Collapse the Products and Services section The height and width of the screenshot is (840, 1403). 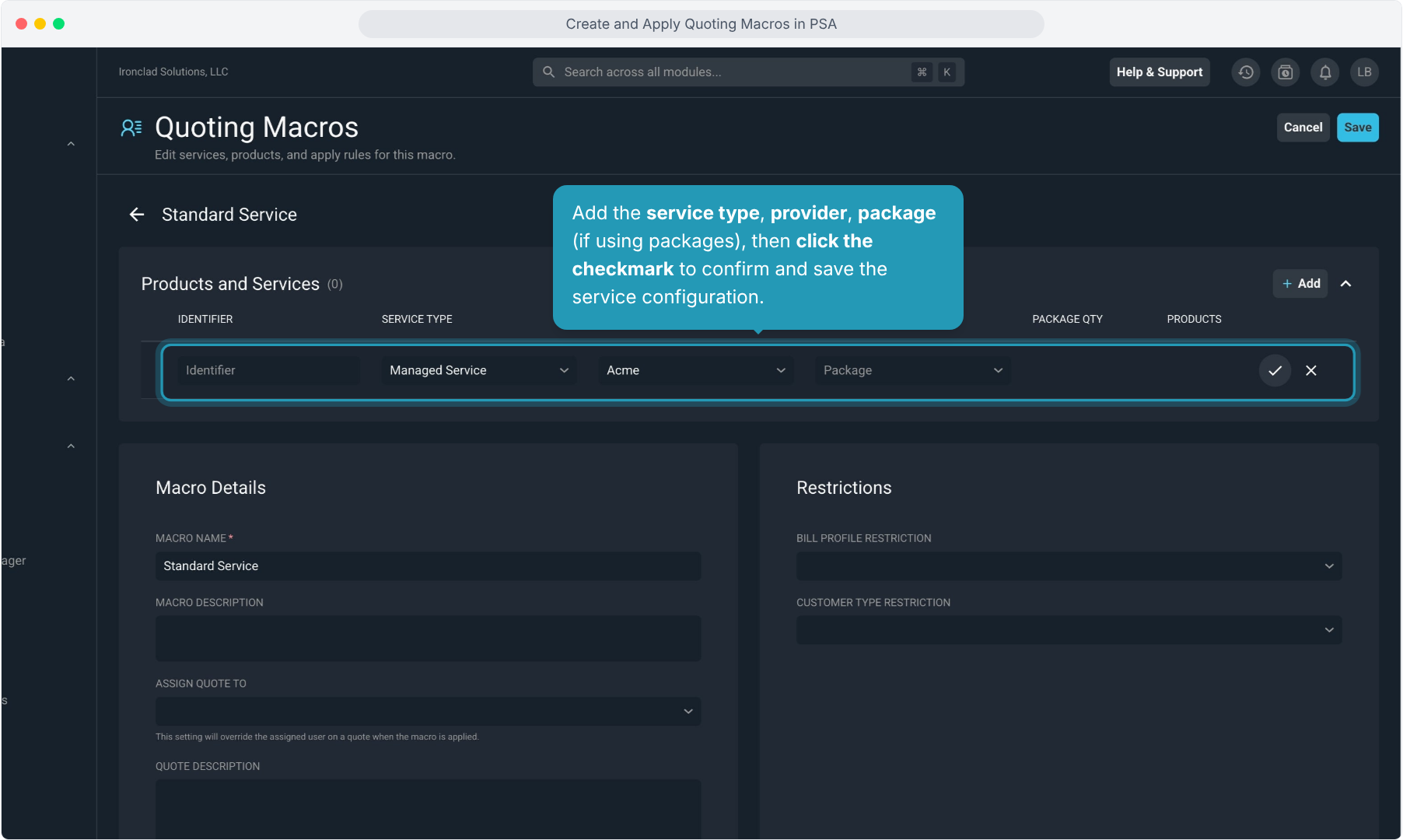[1346, 284]
